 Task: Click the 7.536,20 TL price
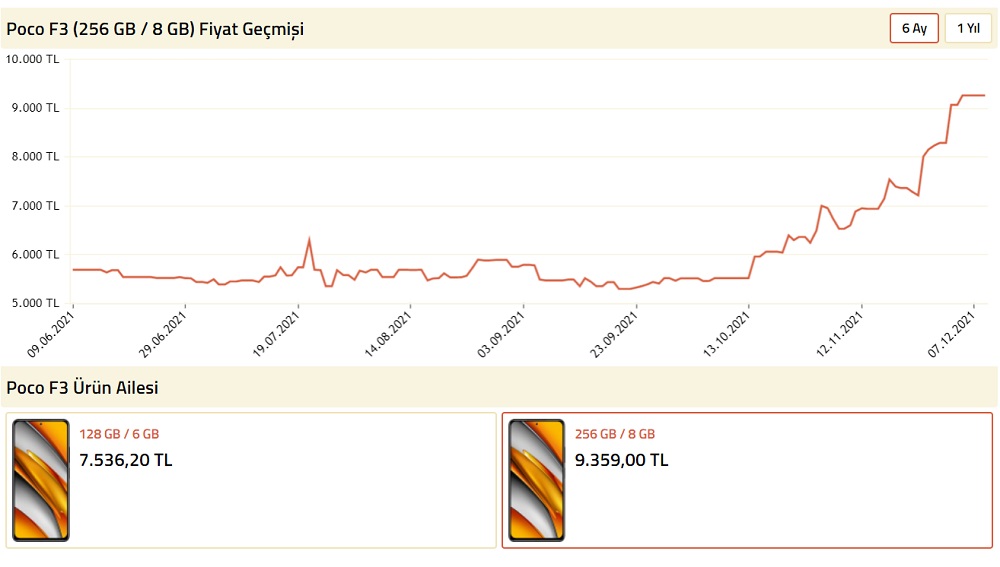(x=126, y=460)
